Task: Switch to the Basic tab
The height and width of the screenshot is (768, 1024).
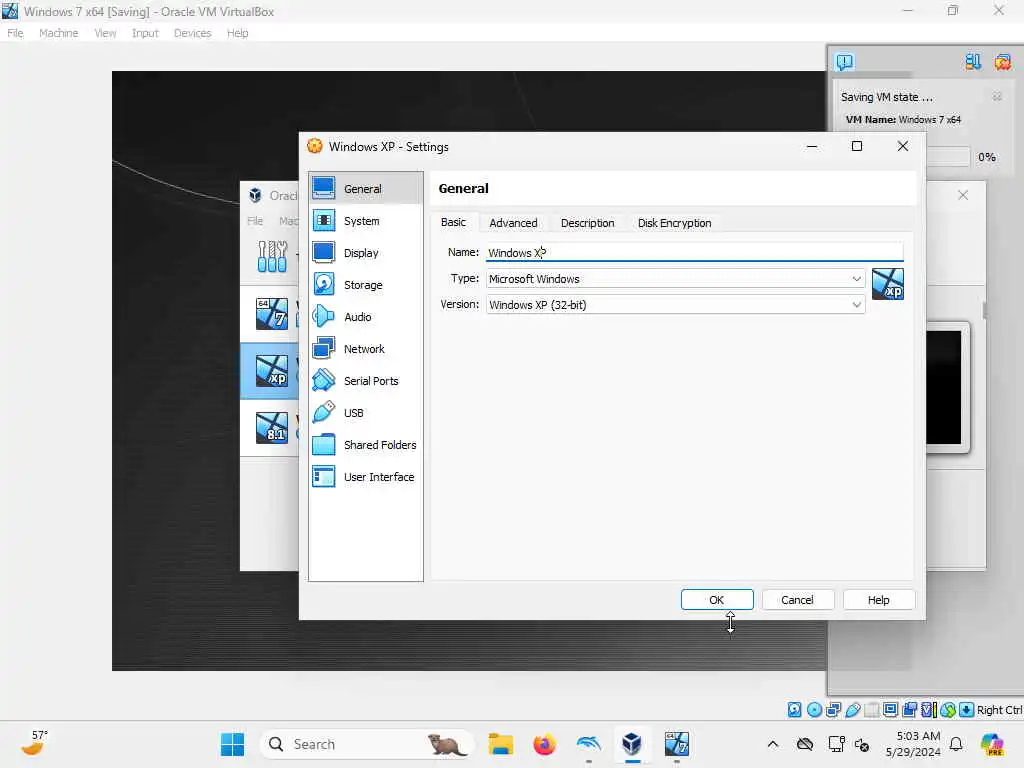Action: (453, 223)
